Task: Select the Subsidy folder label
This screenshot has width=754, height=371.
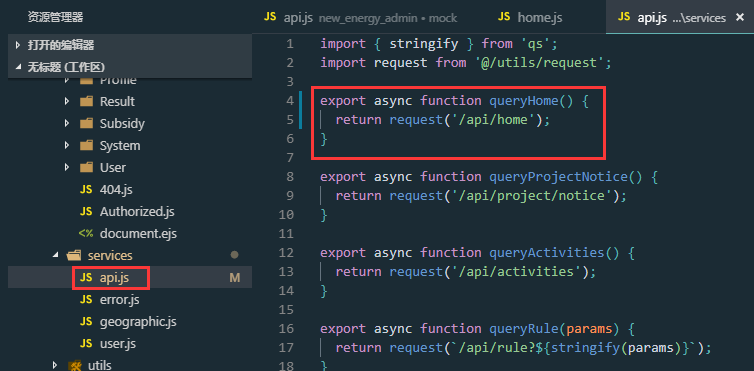Action: point(122,124)
